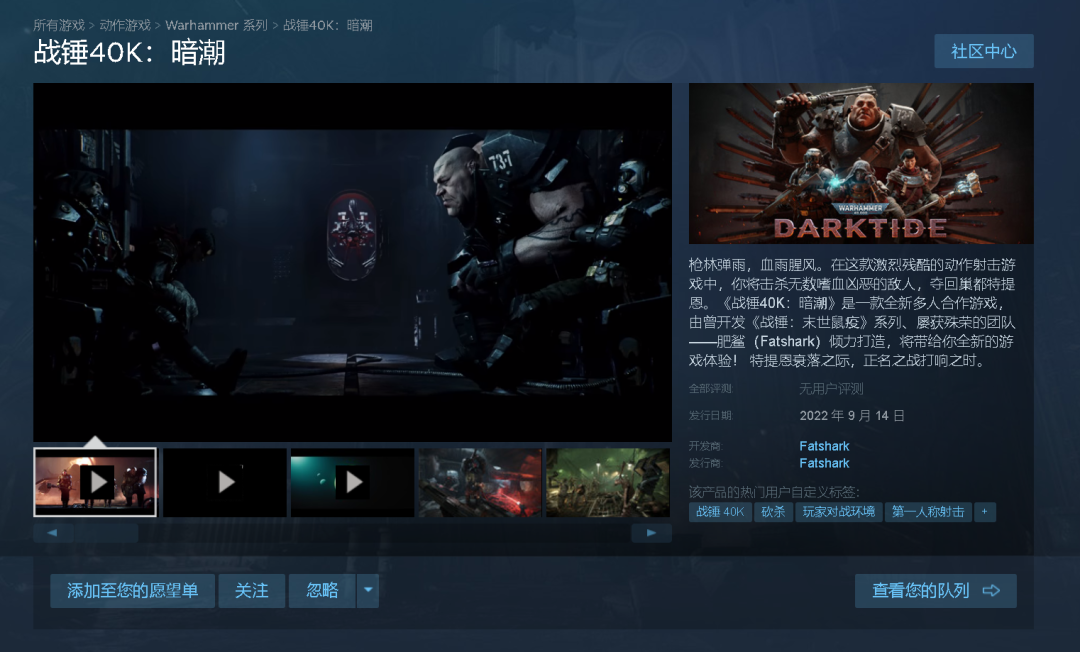The height and width of the screenshot is (652, 1080).
Task: Click the 关注 follow button
Action: (251, 591)
